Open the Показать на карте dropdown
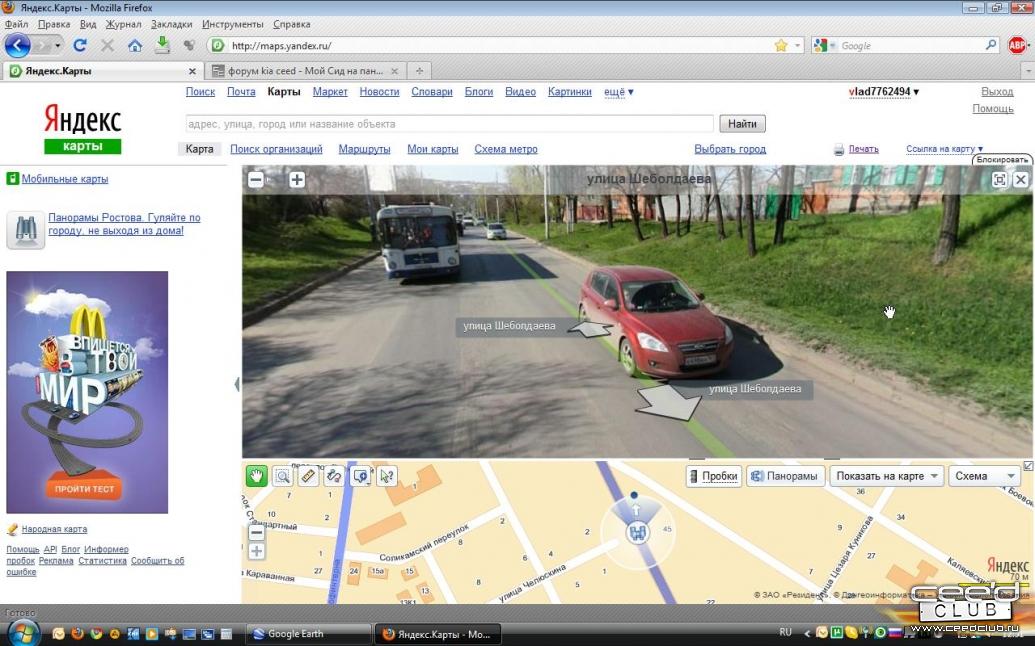Image resolution: width=1035 pixels, height=646 pixels. click(886, 476)
